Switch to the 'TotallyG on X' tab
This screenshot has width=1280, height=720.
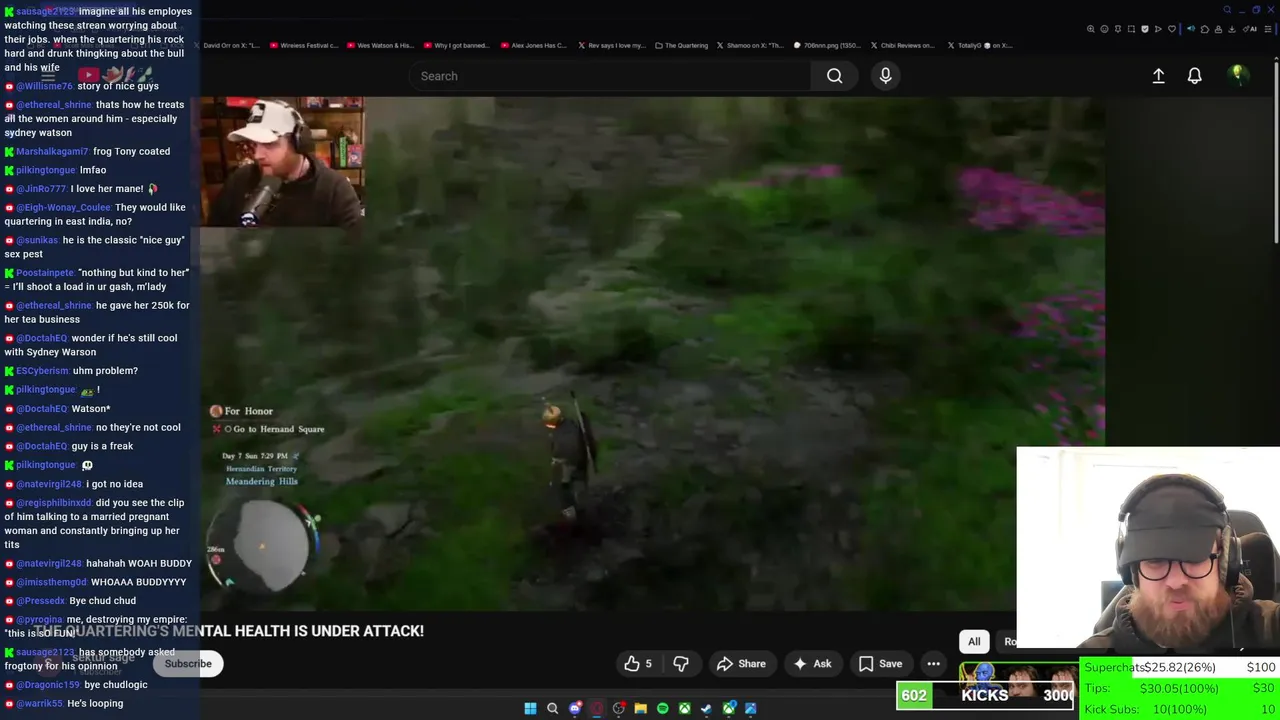(982, 45)
